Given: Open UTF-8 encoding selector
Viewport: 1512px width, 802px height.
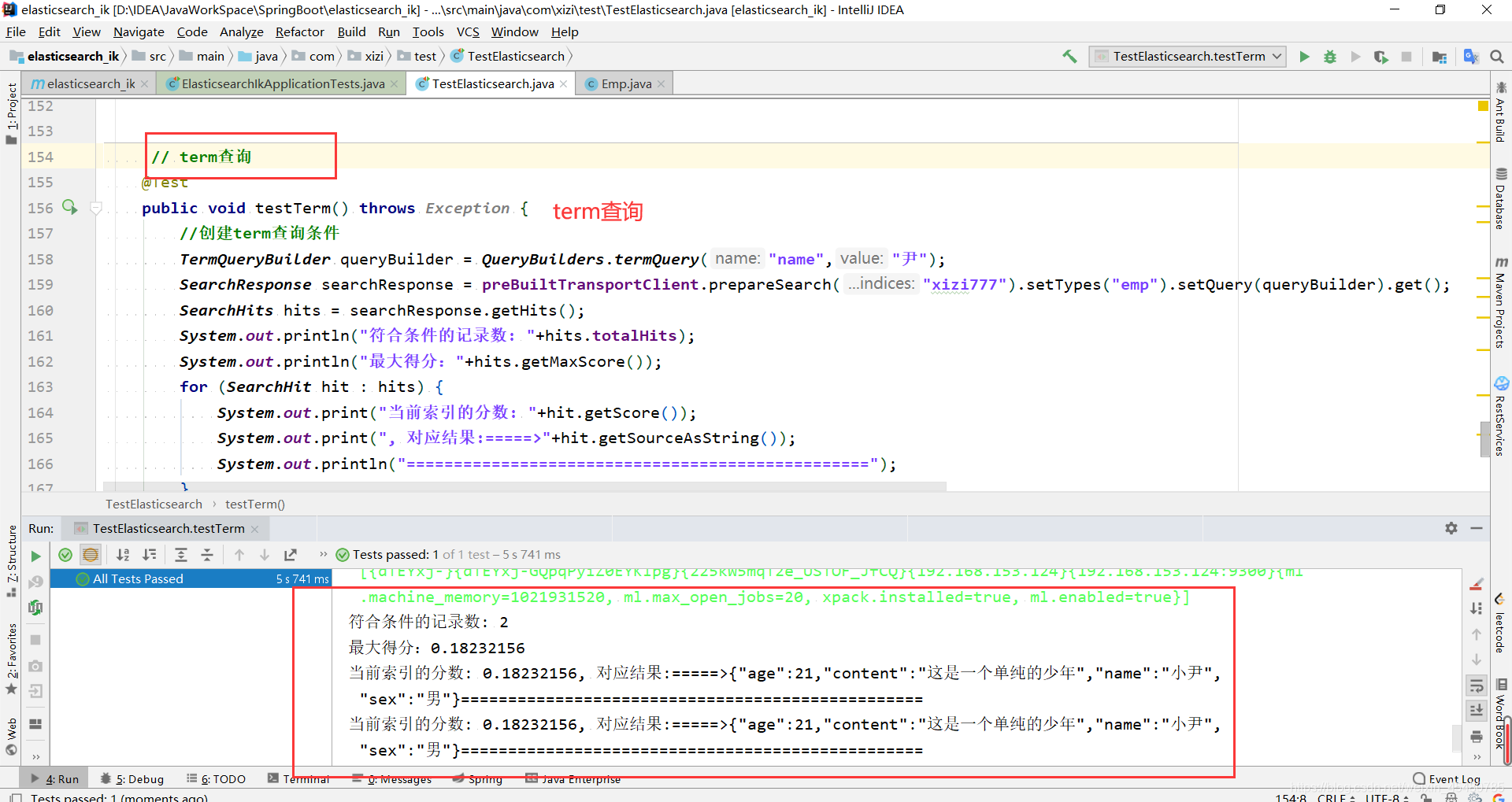Looking at the screenshot, I should [1387, 797].
